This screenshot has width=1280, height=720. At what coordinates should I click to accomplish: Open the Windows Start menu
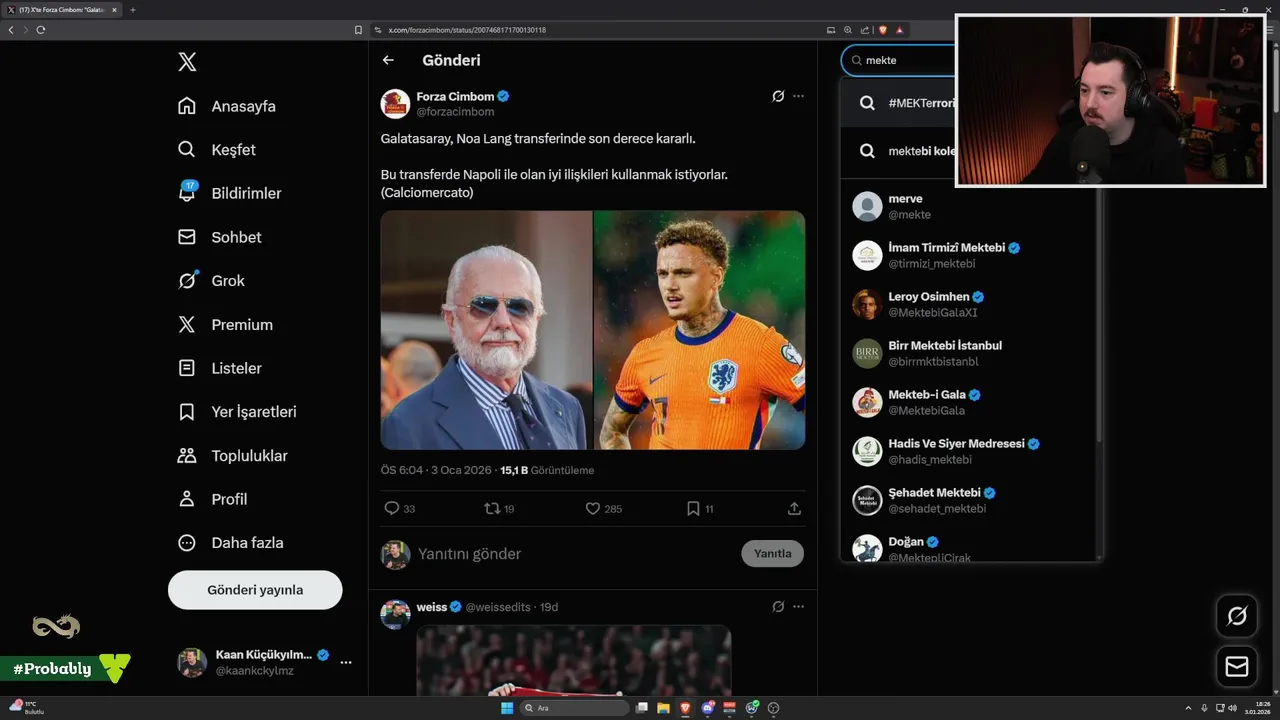pyautogui.click(x=507, y=708)
